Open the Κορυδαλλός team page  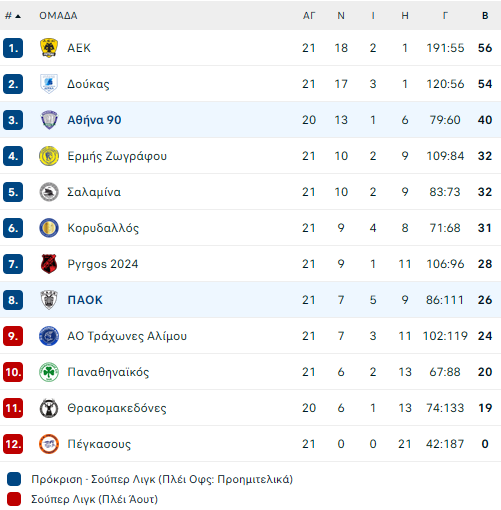tap(103, 228)
